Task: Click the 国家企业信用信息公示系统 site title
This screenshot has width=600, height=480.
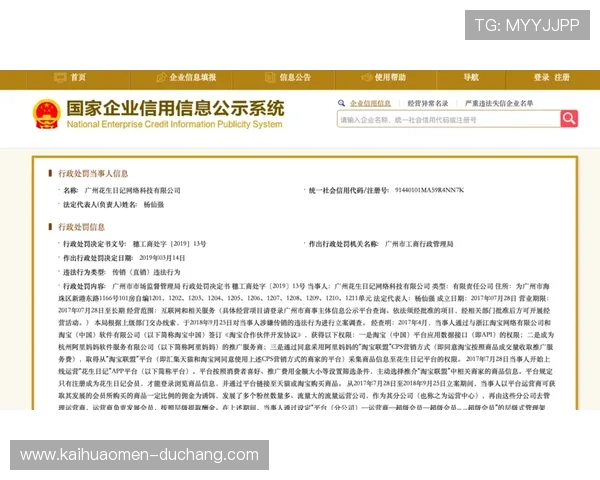Action: click(175, 108)
